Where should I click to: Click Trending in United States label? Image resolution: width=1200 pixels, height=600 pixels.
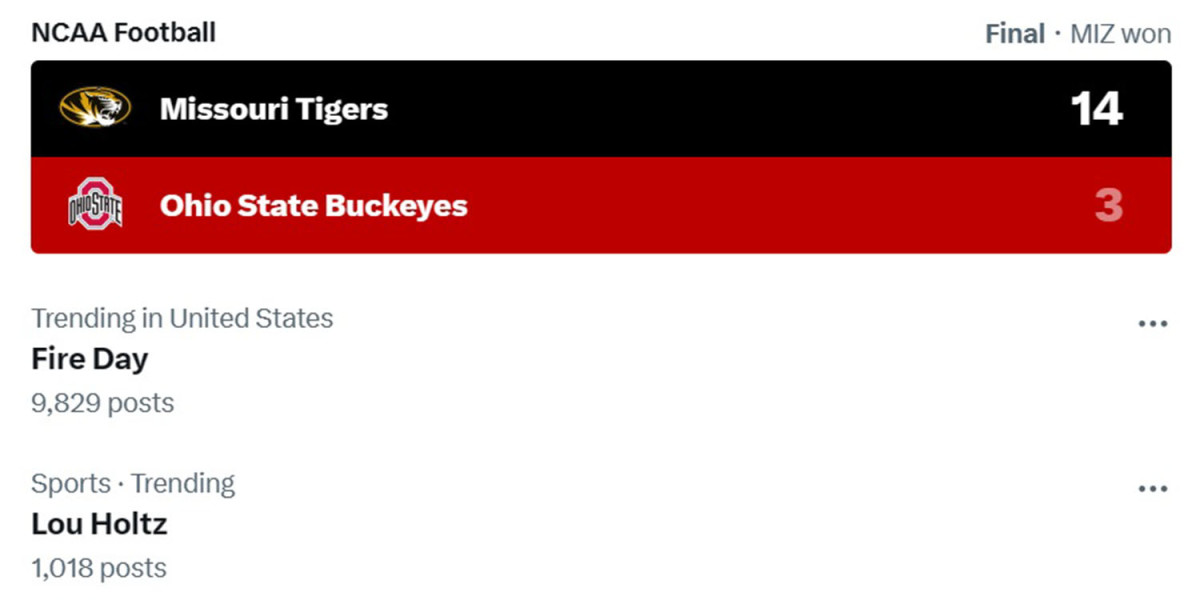[x=182, y=318]
